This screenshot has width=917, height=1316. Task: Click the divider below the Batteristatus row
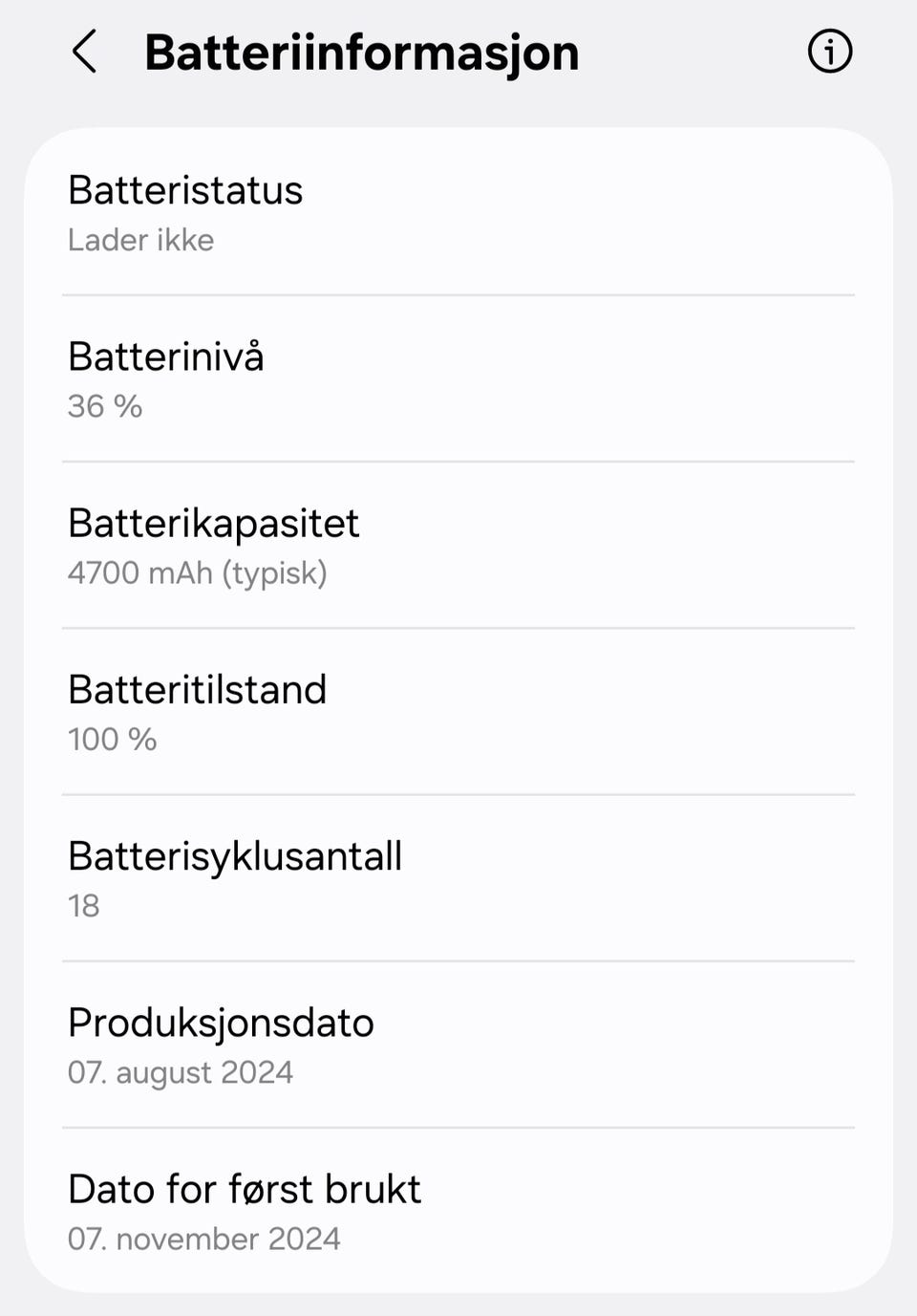458,295
